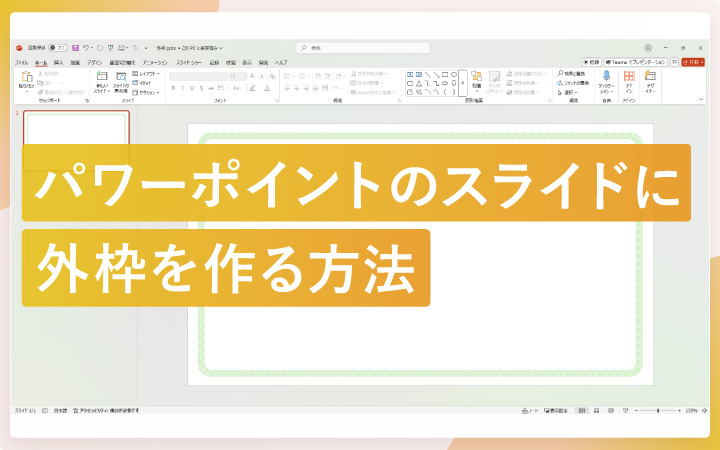Click the New Slide icon

pyautogui.click(x=101, y=76)
